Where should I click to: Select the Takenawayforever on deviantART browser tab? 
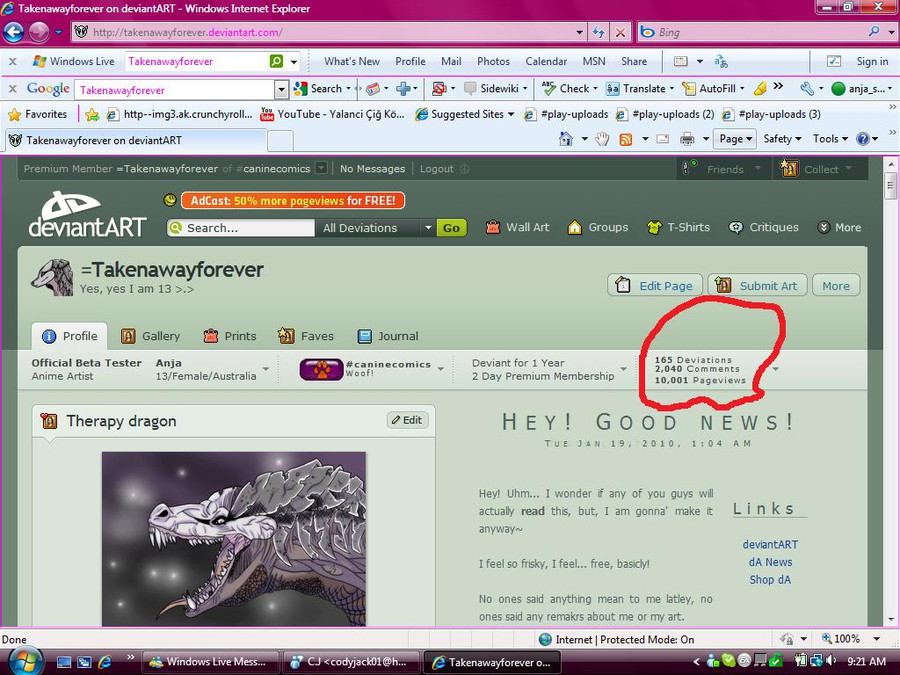136,140
